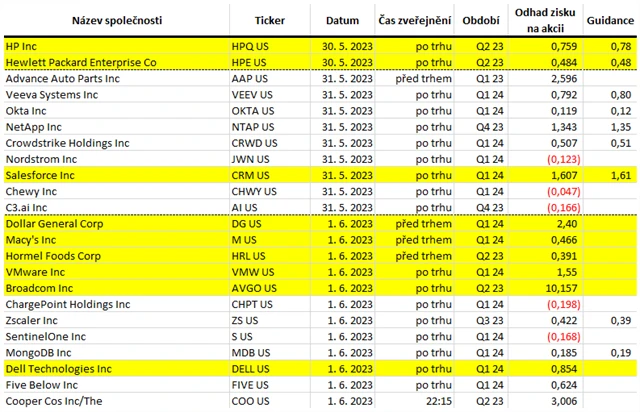Click the Zscaler guidance value 0,39
Viewport: 640px width, 412px height.
coord(621,321)
